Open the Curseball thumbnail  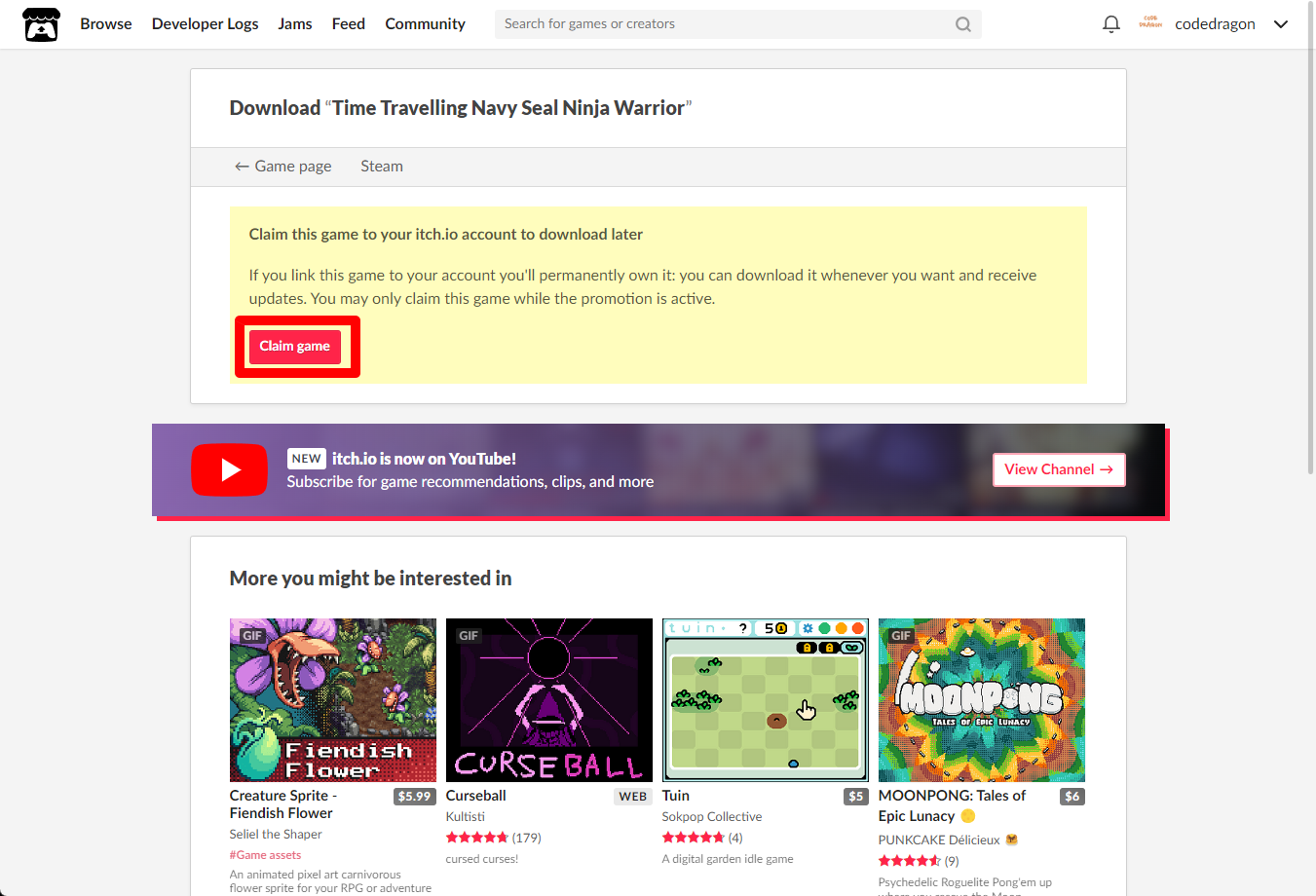(549, 700)
